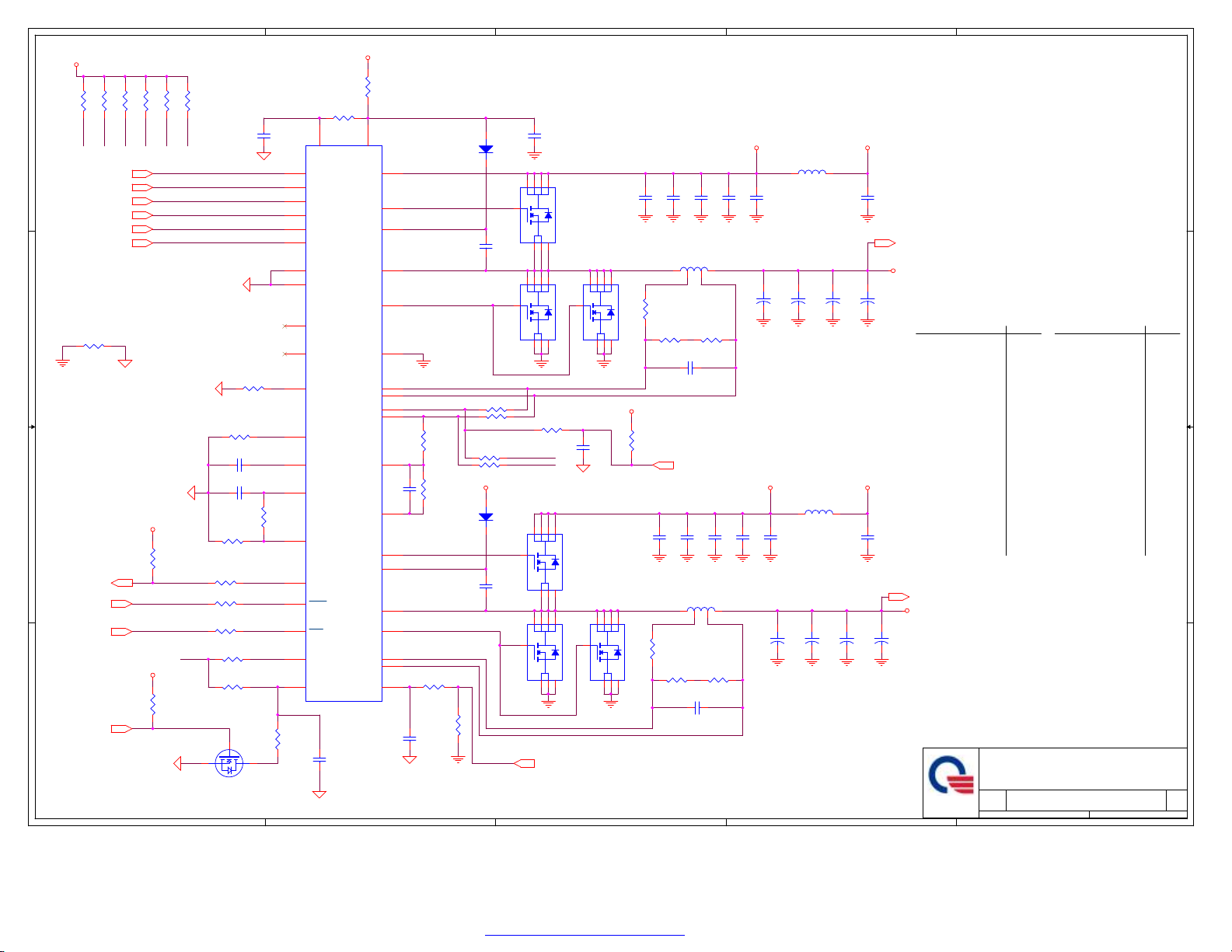1232x952 pixels.
Task: Select the horizontal capacitor in upper sense network
Action: pos(690,368)
